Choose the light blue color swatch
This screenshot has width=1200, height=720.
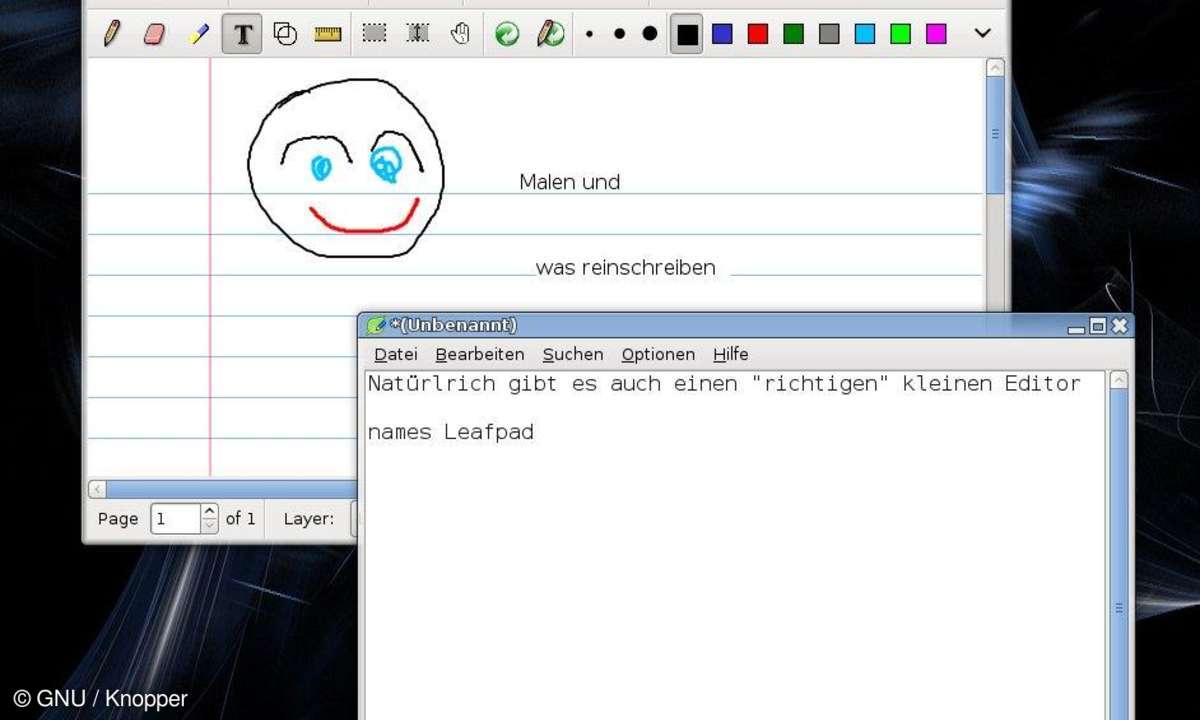[x=865, y=34]
